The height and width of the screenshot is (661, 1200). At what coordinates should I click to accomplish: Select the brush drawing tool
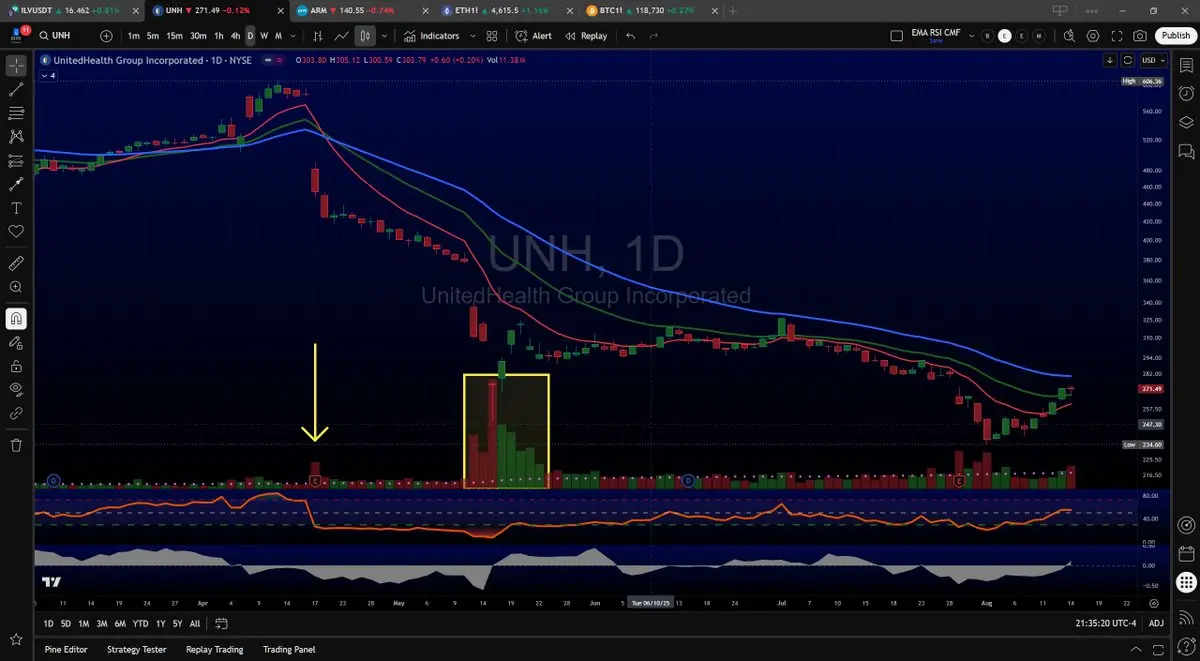click(16, 184)
